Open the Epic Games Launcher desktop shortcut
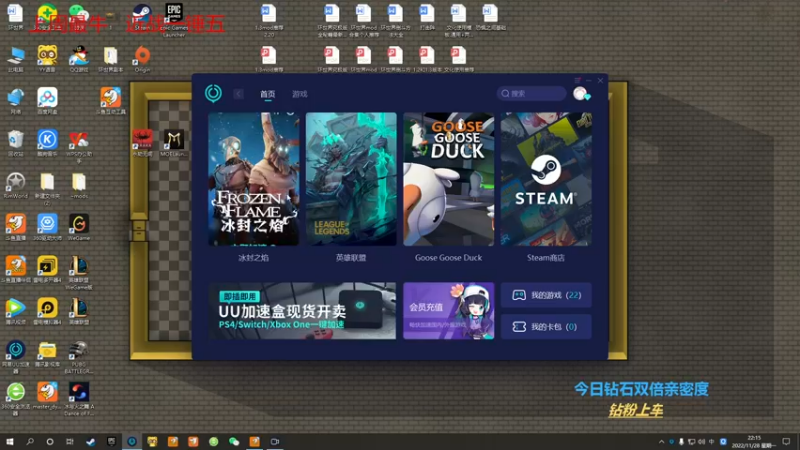The height and width of the screenshot is (450, 800). (174, 18)
